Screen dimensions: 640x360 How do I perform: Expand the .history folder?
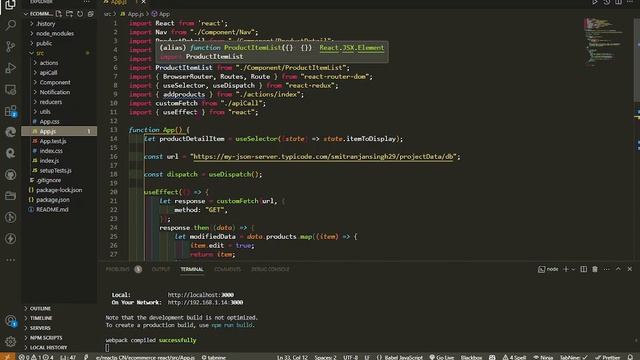point(46,24)
